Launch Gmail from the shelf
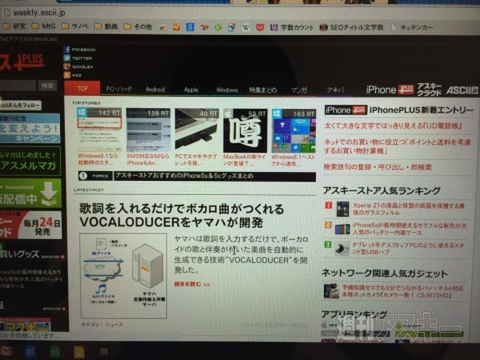This screenshot has height=360, width=480. pyautogui.click(x=6, y=351)
